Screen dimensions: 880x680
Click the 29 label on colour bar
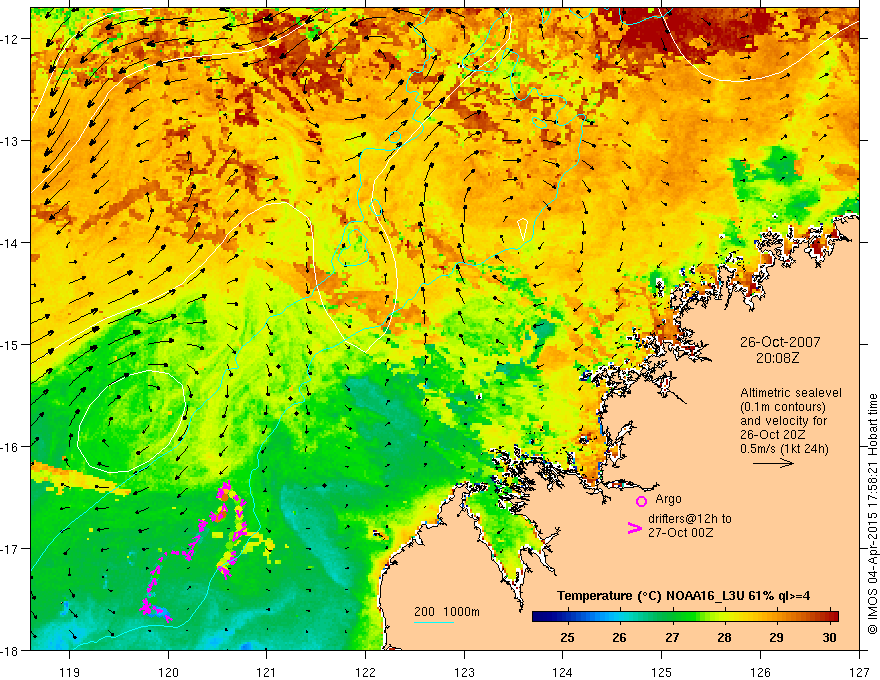point(776,637)
